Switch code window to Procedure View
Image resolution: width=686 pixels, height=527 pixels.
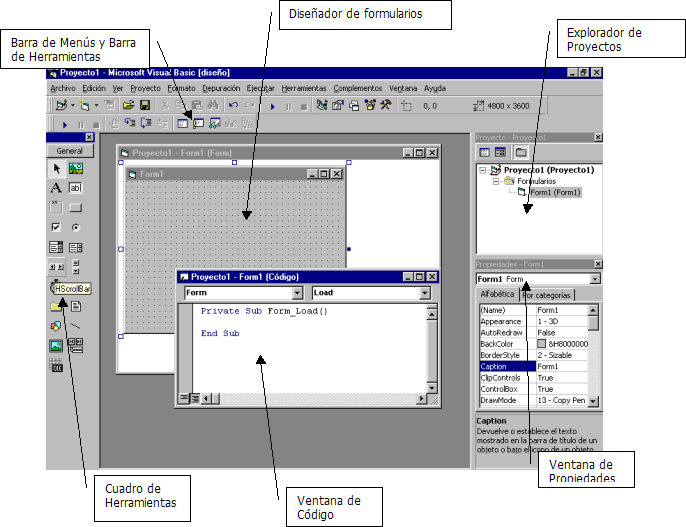coord(184,398)
